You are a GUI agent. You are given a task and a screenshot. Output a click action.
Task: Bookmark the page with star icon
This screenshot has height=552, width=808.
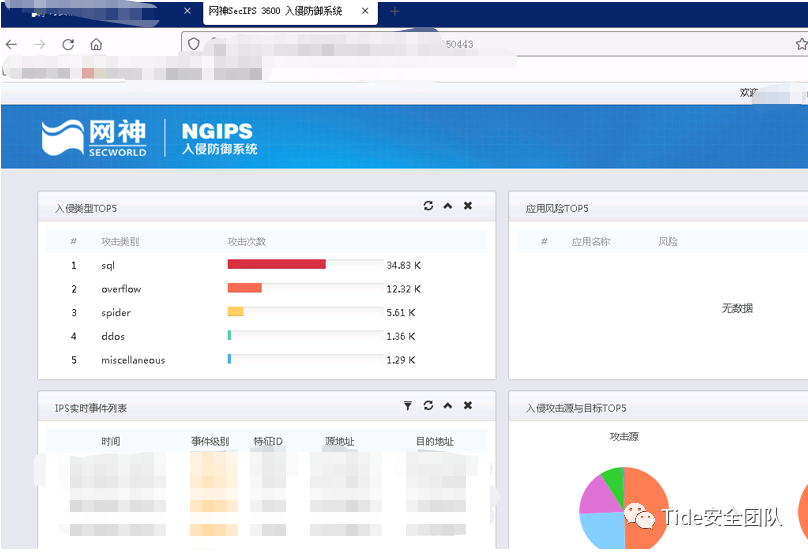pos(801,44)
